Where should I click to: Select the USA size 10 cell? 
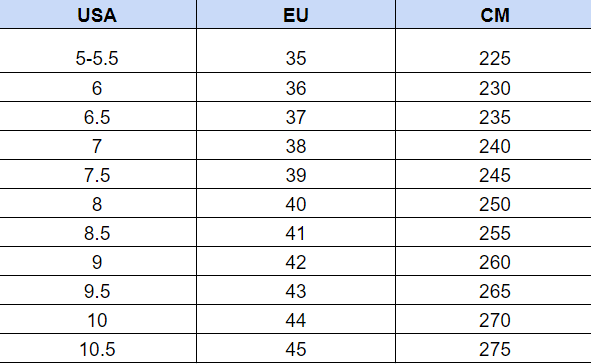click(97, 319)
